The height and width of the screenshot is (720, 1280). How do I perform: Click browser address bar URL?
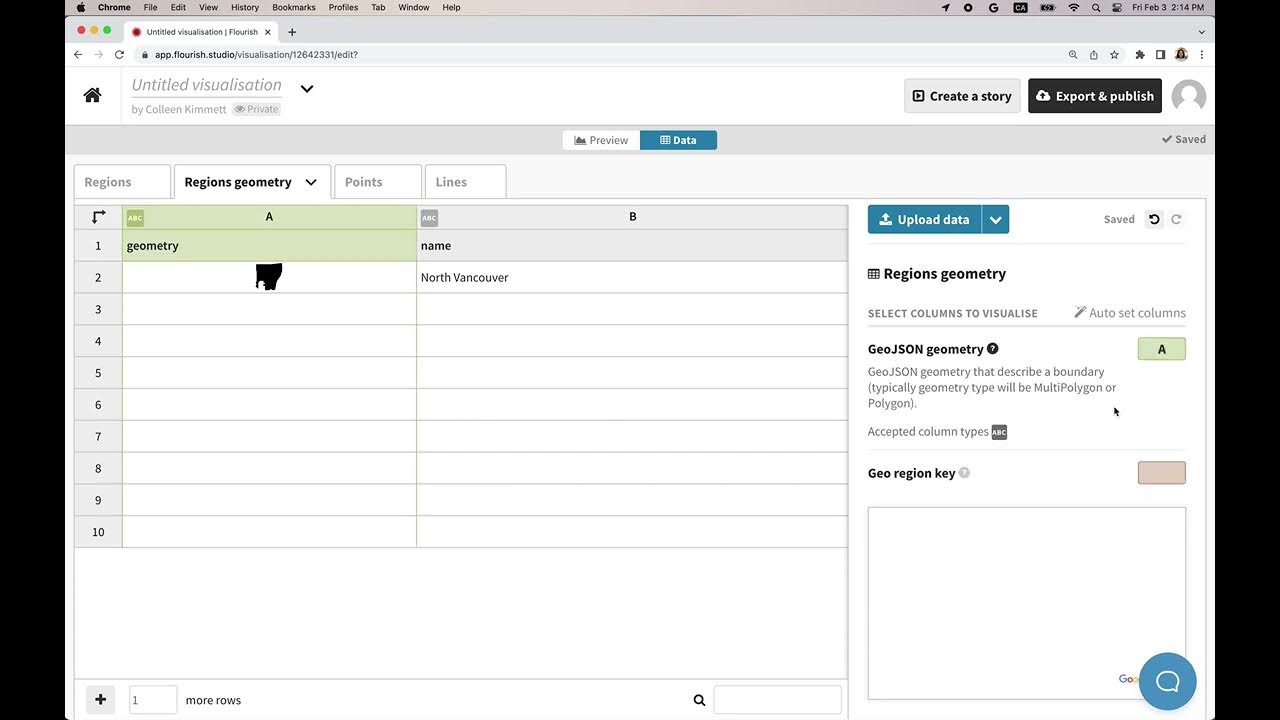click(256, 55)
